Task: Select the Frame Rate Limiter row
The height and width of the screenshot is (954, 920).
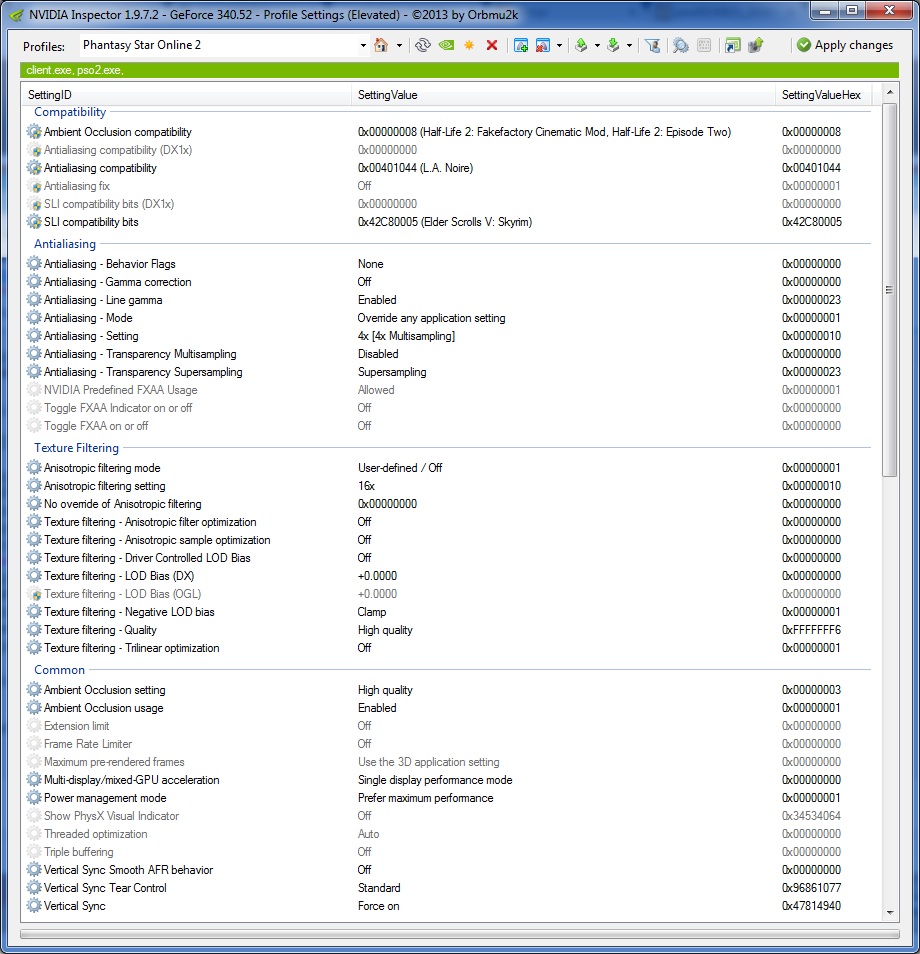Action: (449, 743)
